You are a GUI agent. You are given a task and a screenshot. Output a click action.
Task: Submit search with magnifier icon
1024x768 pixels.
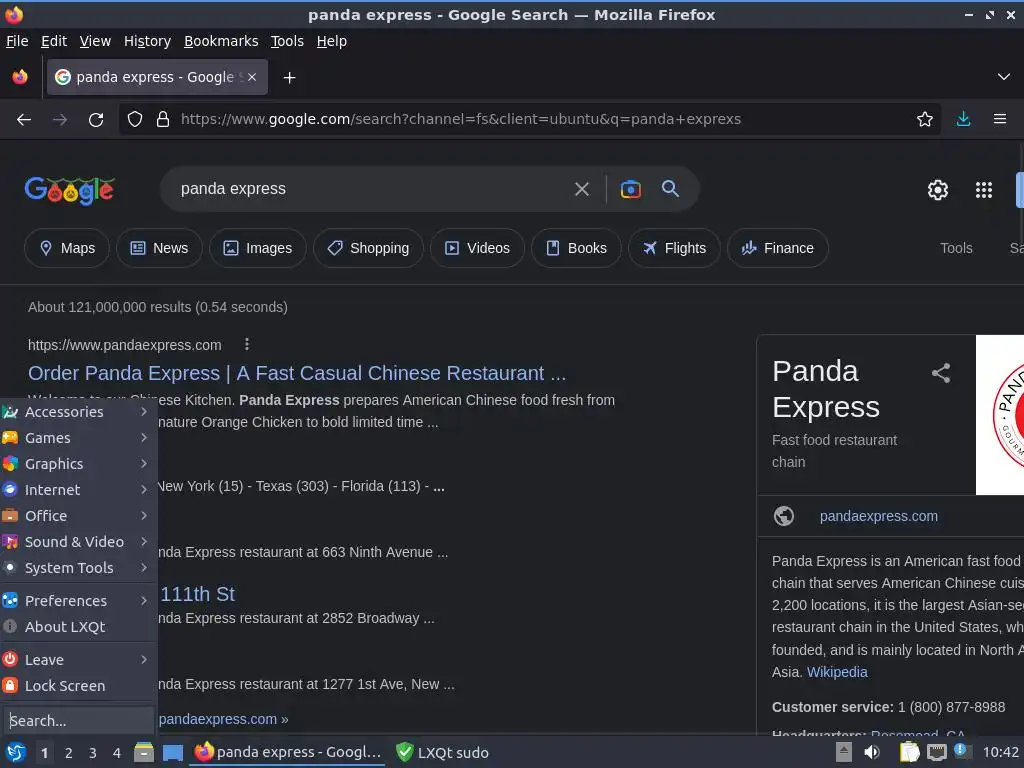click(670, 189)
